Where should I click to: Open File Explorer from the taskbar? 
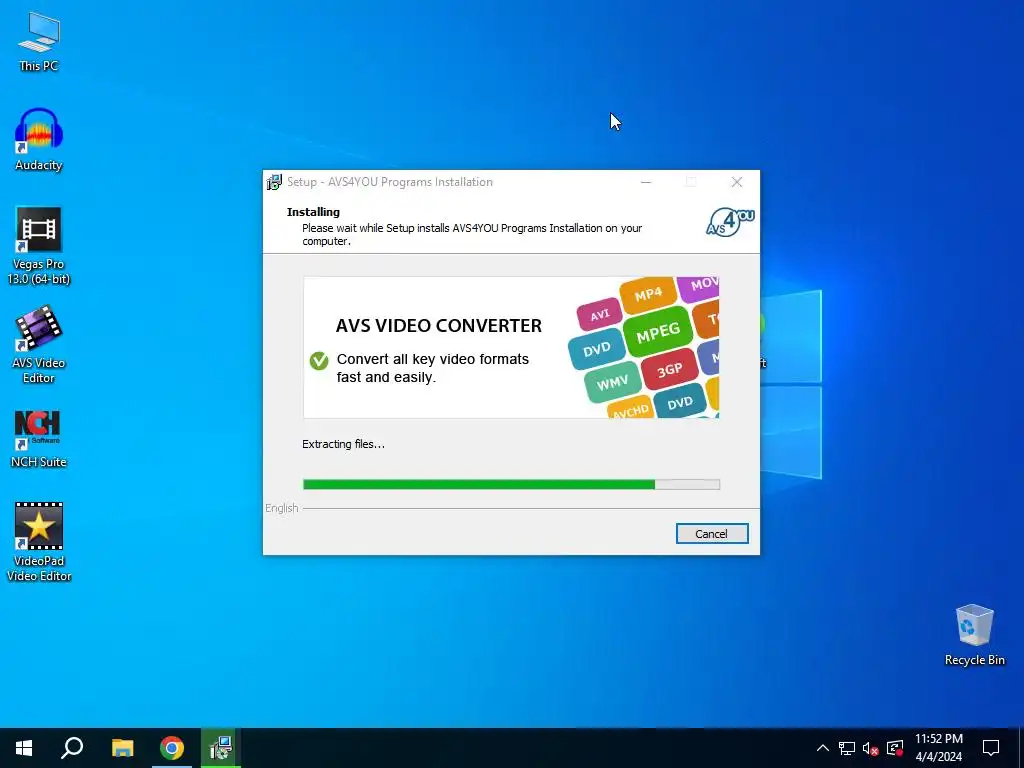[x=122, y=748]
